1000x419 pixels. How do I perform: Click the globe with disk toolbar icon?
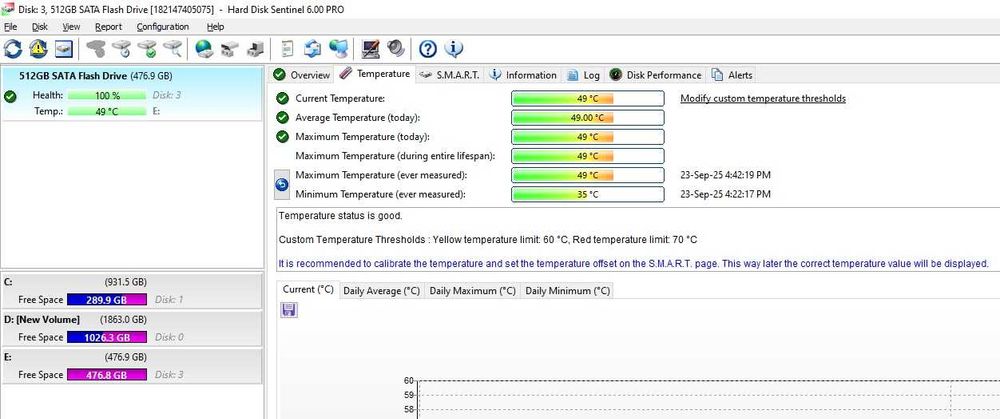tap(204, 48)
